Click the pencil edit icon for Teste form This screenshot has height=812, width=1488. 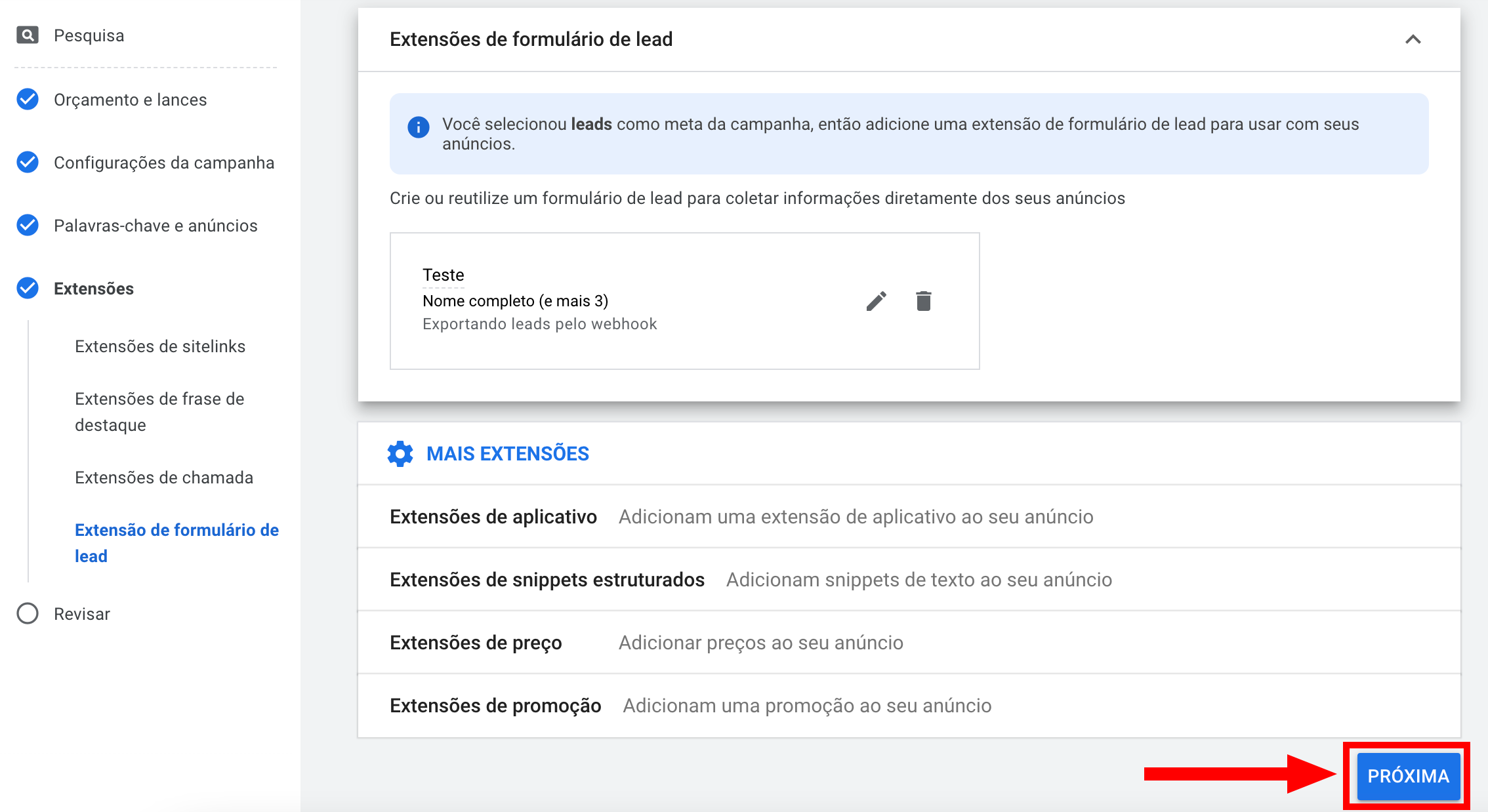coord(876,301)
